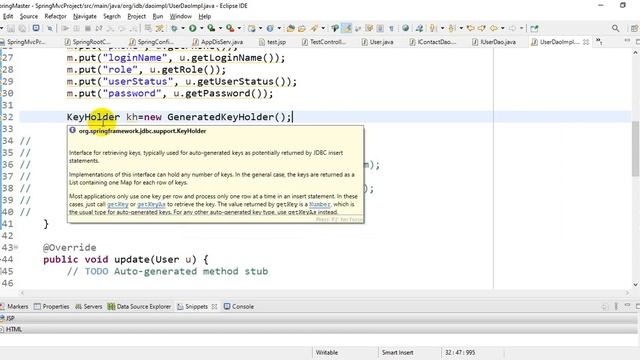The width and height of the screenshot is (640, 360).
Task: Click the Next Annotation icon
Action: pos(433,29)
